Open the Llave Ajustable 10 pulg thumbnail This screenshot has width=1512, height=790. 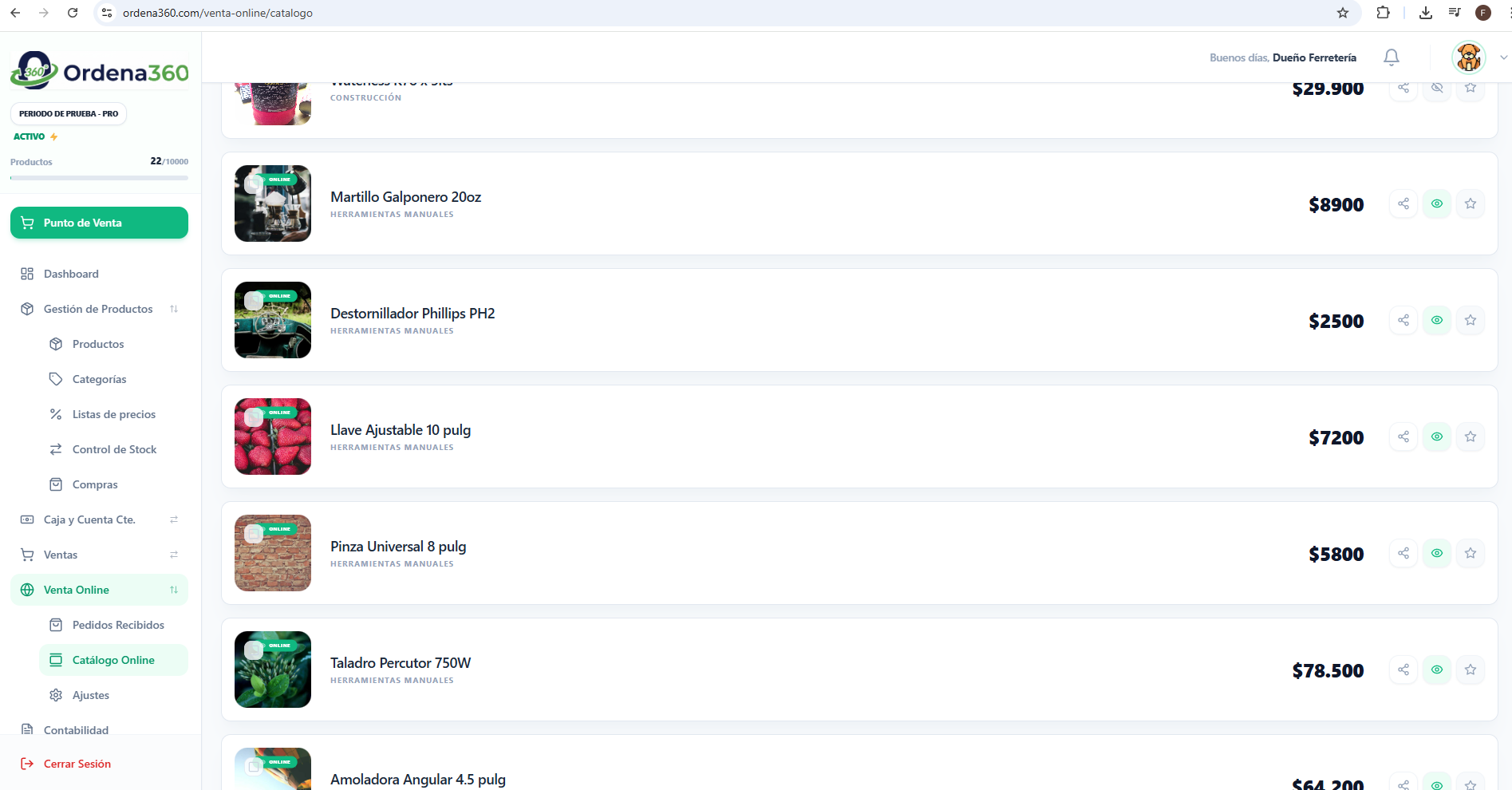[x=273, y=436]
